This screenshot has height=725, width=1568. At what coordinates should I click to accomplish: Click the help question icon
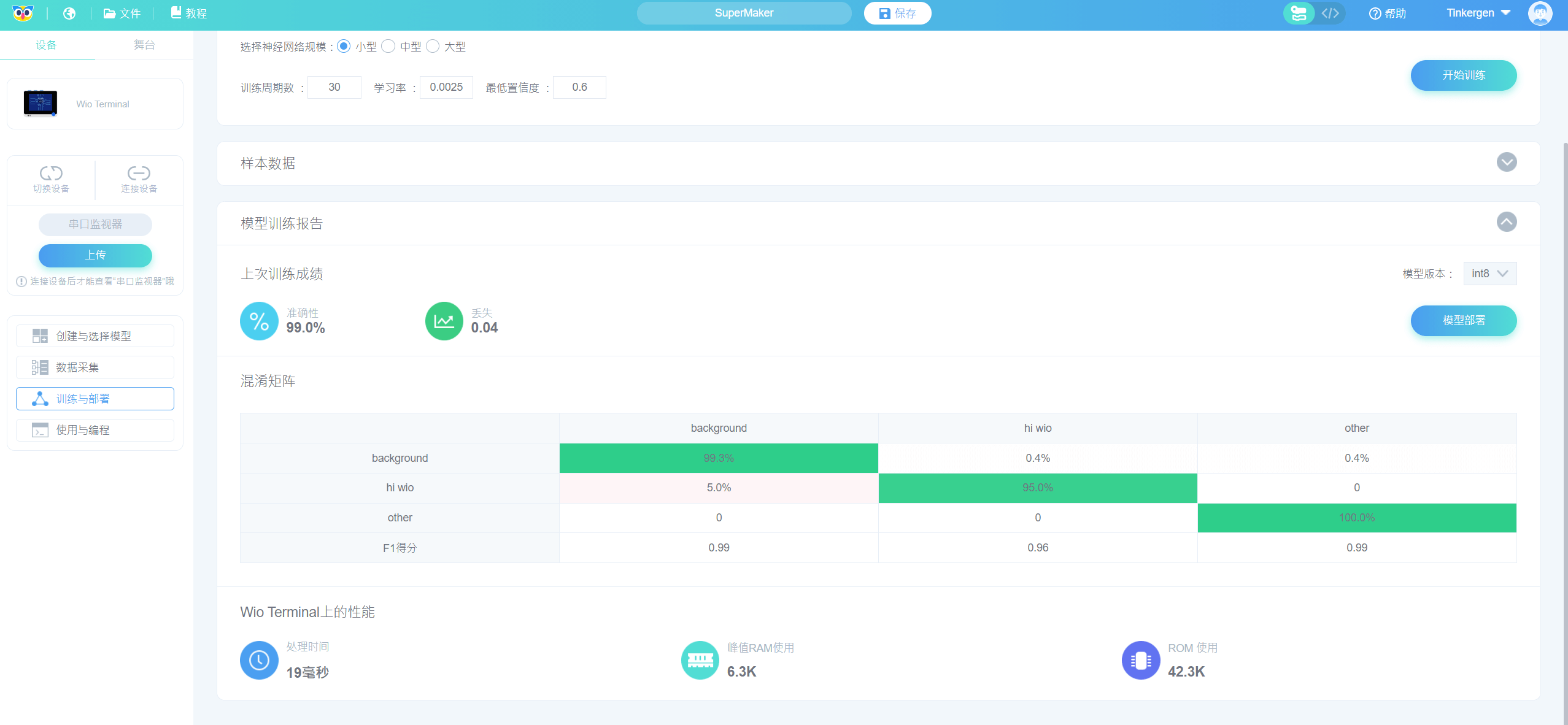point(1375,13)
